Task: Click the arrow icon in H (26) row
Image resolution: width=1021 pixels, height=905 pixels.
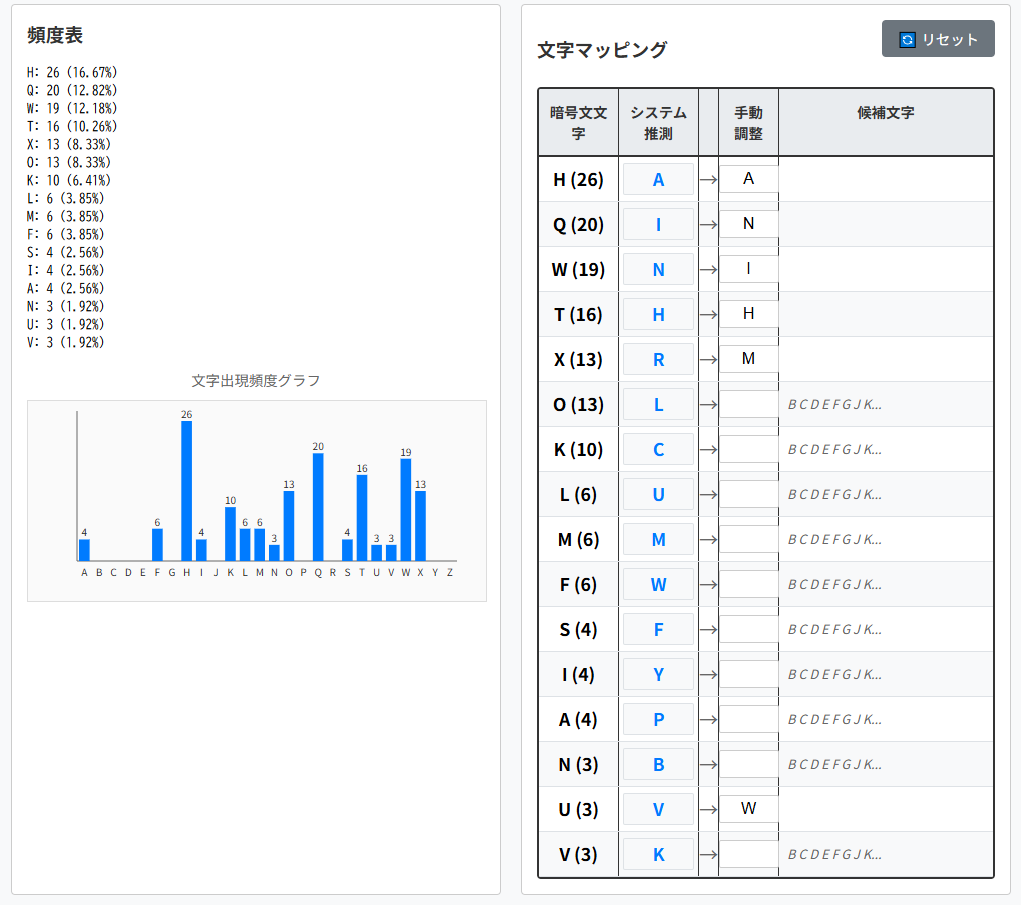Action: pos(708,180)
